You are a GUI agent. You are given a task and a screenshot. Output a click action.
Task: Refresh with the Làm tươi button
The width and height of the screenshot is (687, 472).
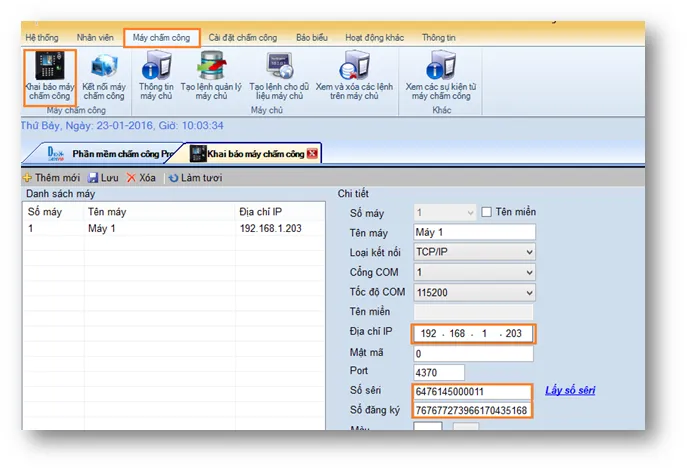[x=195, y=177]
